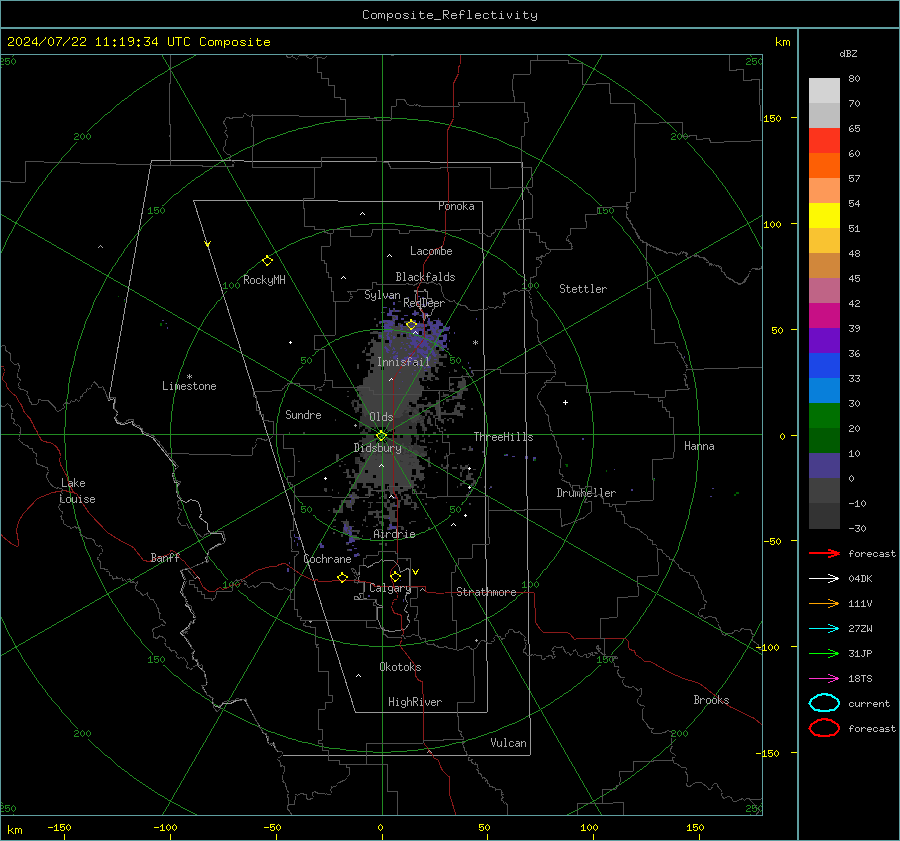Click the 18TS legend label
Image resolution: width=900 pixels, height=841 pixels.
(x=860, y=679)
